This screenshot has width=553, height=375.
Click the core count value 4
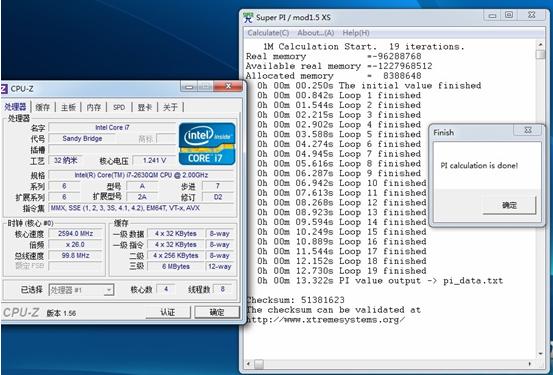tap(165, 290)
